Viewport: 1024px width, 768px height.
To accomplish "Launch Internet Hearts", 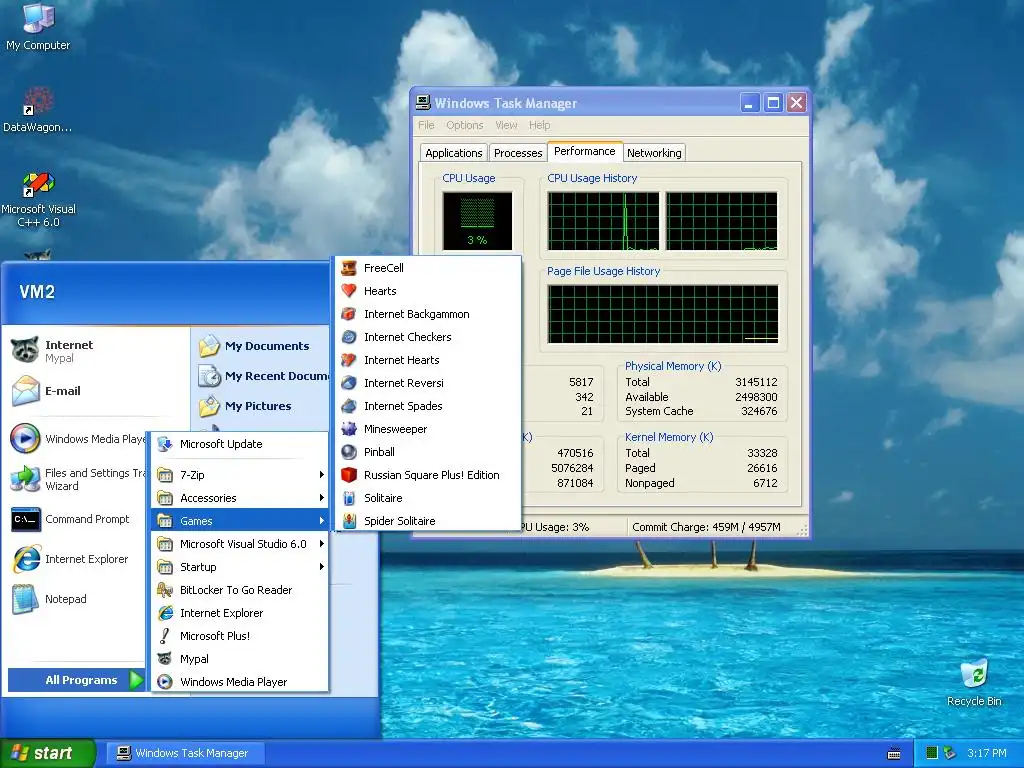I will coord(428,360).
